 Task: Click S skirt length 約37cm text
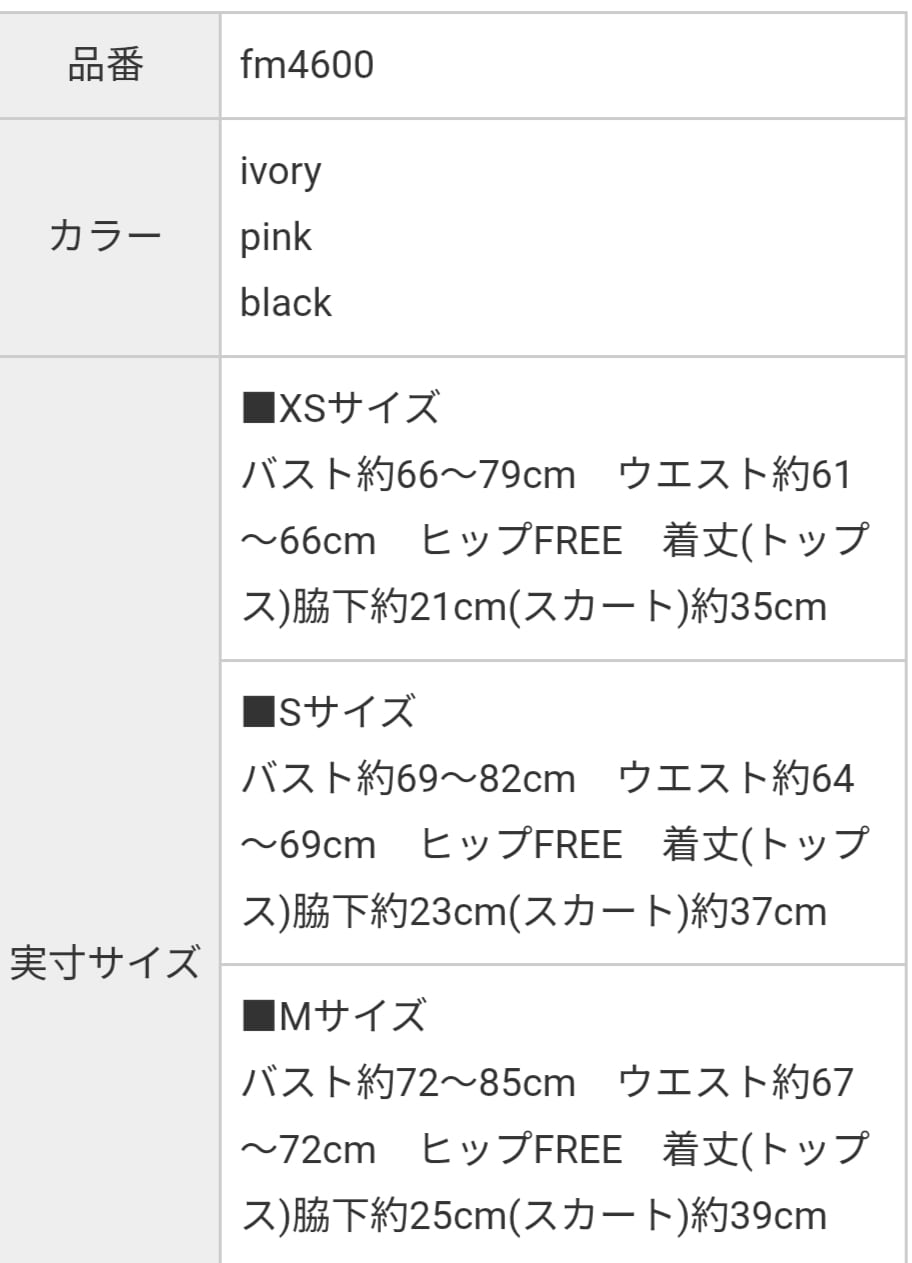(759, 911)
